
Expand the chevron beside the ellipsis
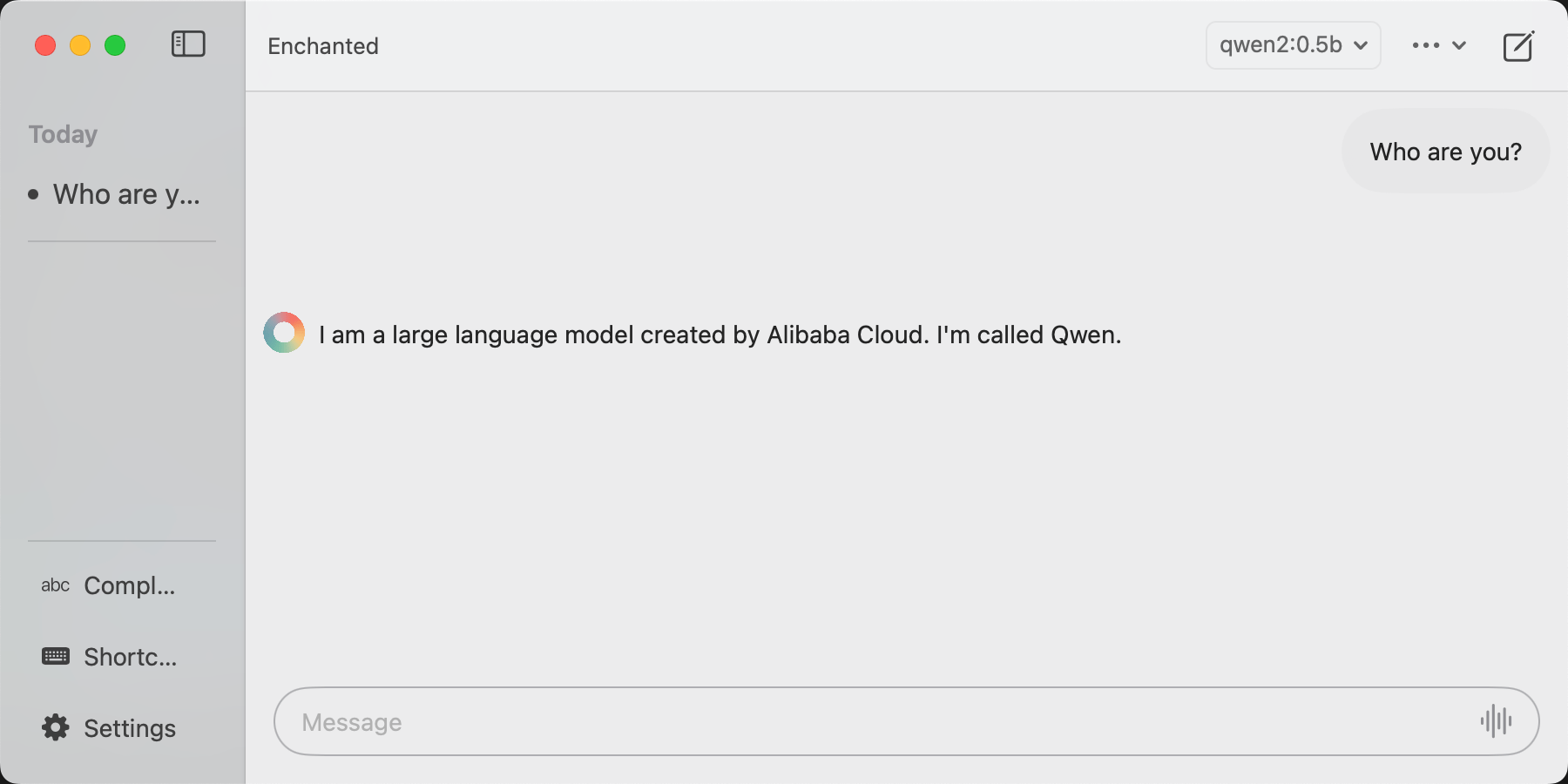[x=1460, y=45]
